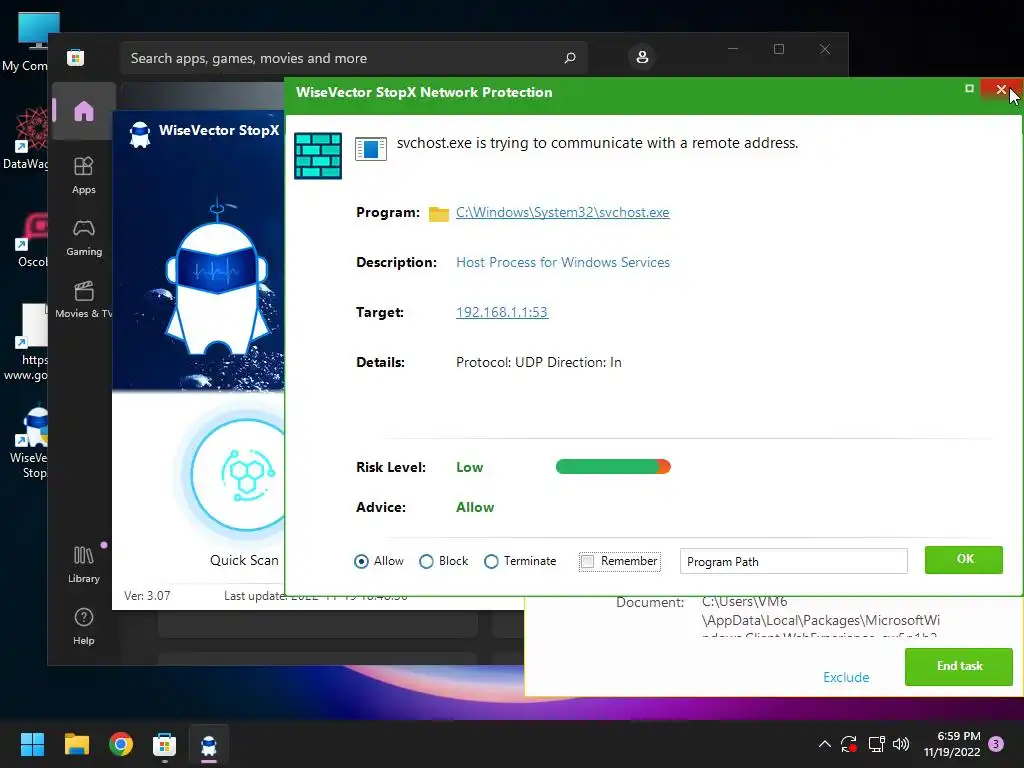The width and height of the screenshot is (1024, 768).
Task: Open the notification badge showing 3
Action: (x=997, y=743)
